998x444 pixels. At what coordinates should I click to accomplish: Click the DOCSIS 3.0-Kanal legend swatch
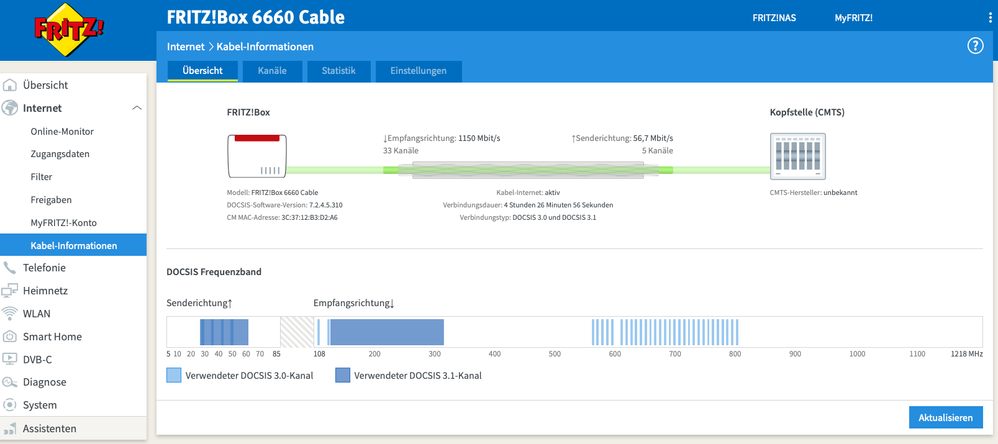tap(174, 375)
